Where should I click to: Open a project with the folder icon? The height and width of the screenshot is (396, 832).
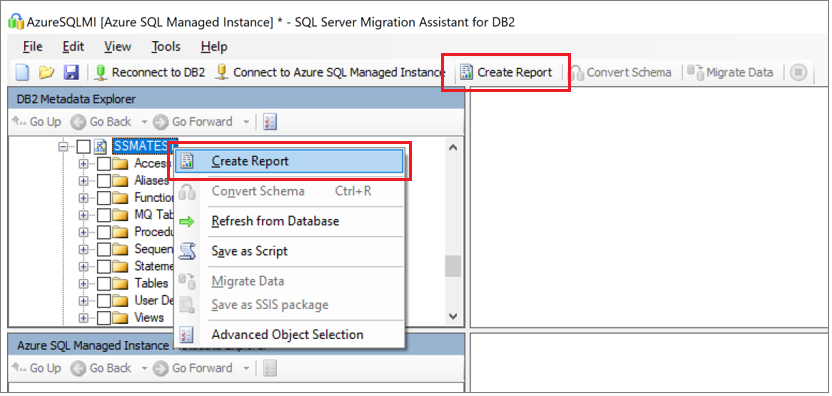click(x=46, y=72)
